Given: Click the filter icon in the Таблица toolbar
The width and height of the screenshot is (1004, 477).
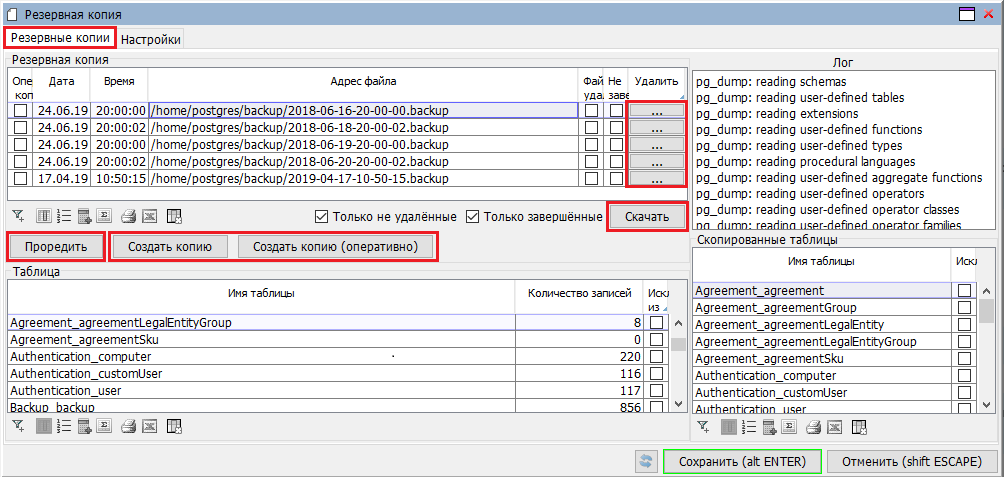Looking at the screenshot, I should tap(18, 427).
